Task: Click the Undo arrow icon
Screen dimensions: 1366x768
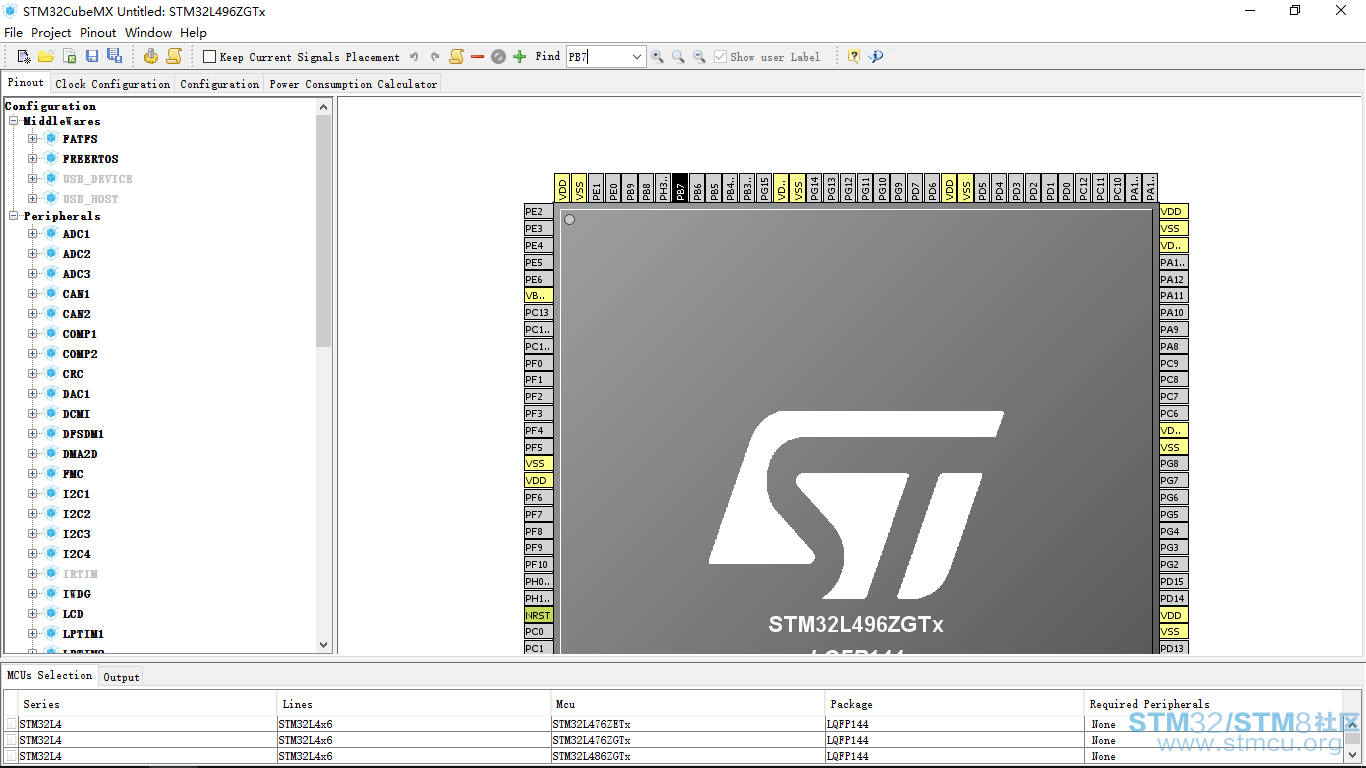Action: click(414, 57)
